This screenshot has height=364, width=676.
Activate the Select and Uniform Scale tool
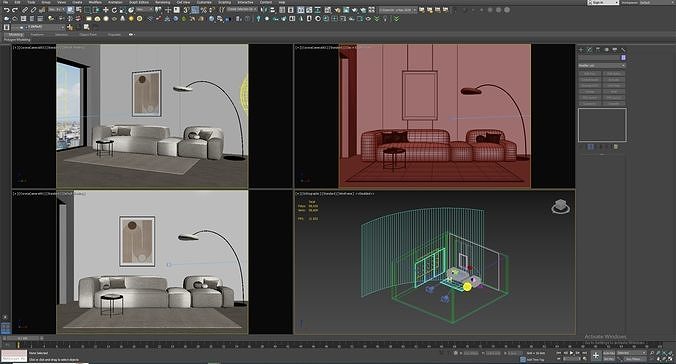tap(123, 9)
